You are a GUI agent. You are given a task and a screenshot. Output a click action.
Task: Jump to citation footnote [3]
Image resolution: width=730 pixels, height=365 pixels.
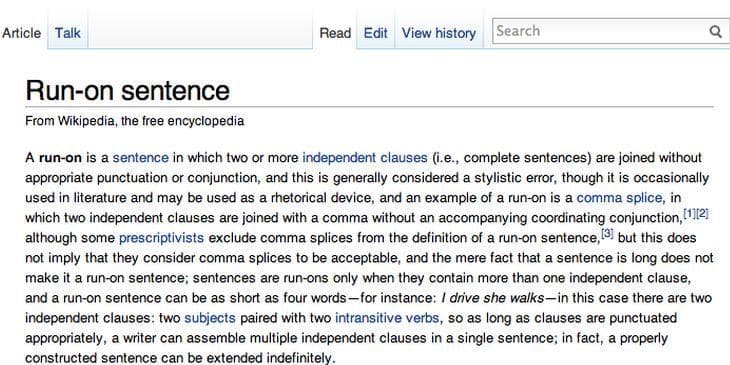tap(608, 234)
